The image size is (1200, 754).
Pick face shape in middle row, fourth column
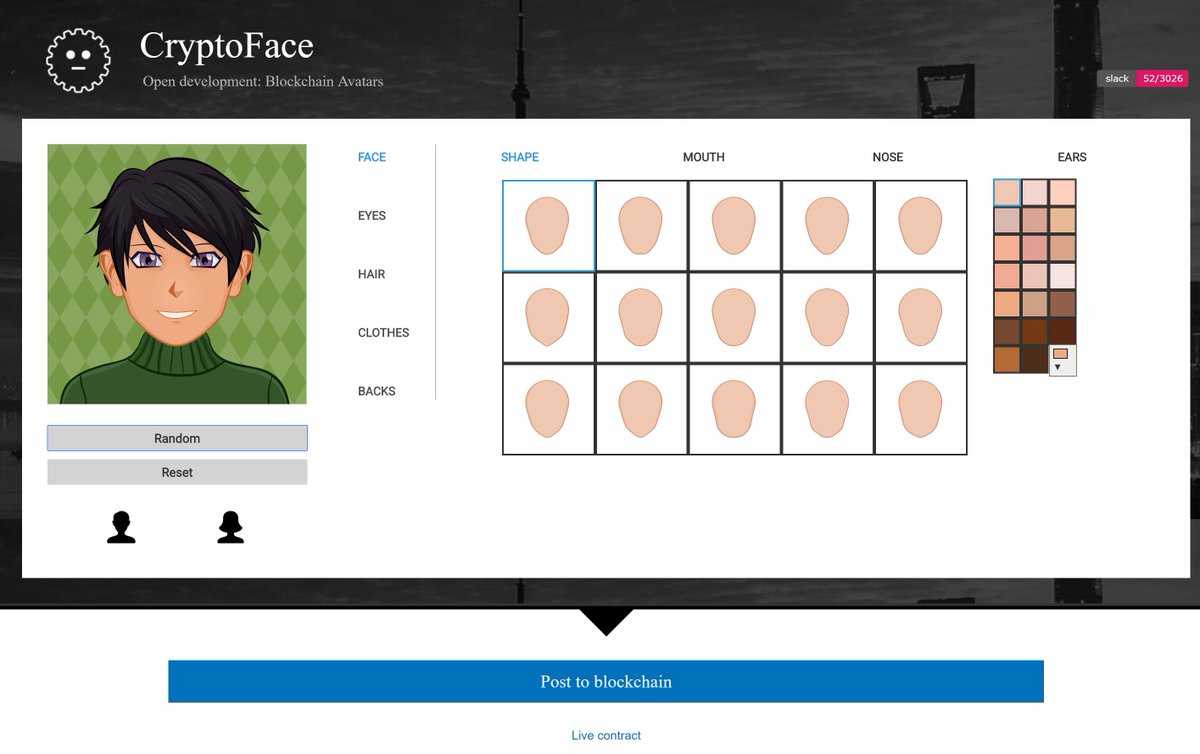(827, 318)
